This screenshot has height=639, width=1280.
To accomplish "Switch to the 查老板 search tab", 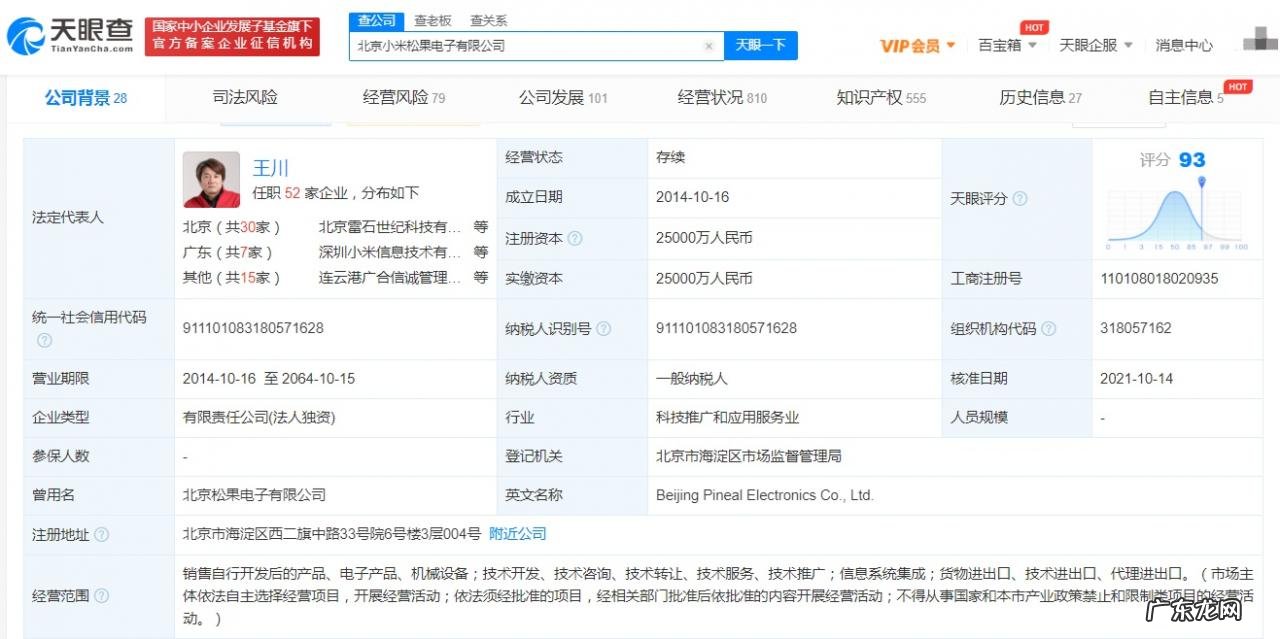I will tap(433, 20).
